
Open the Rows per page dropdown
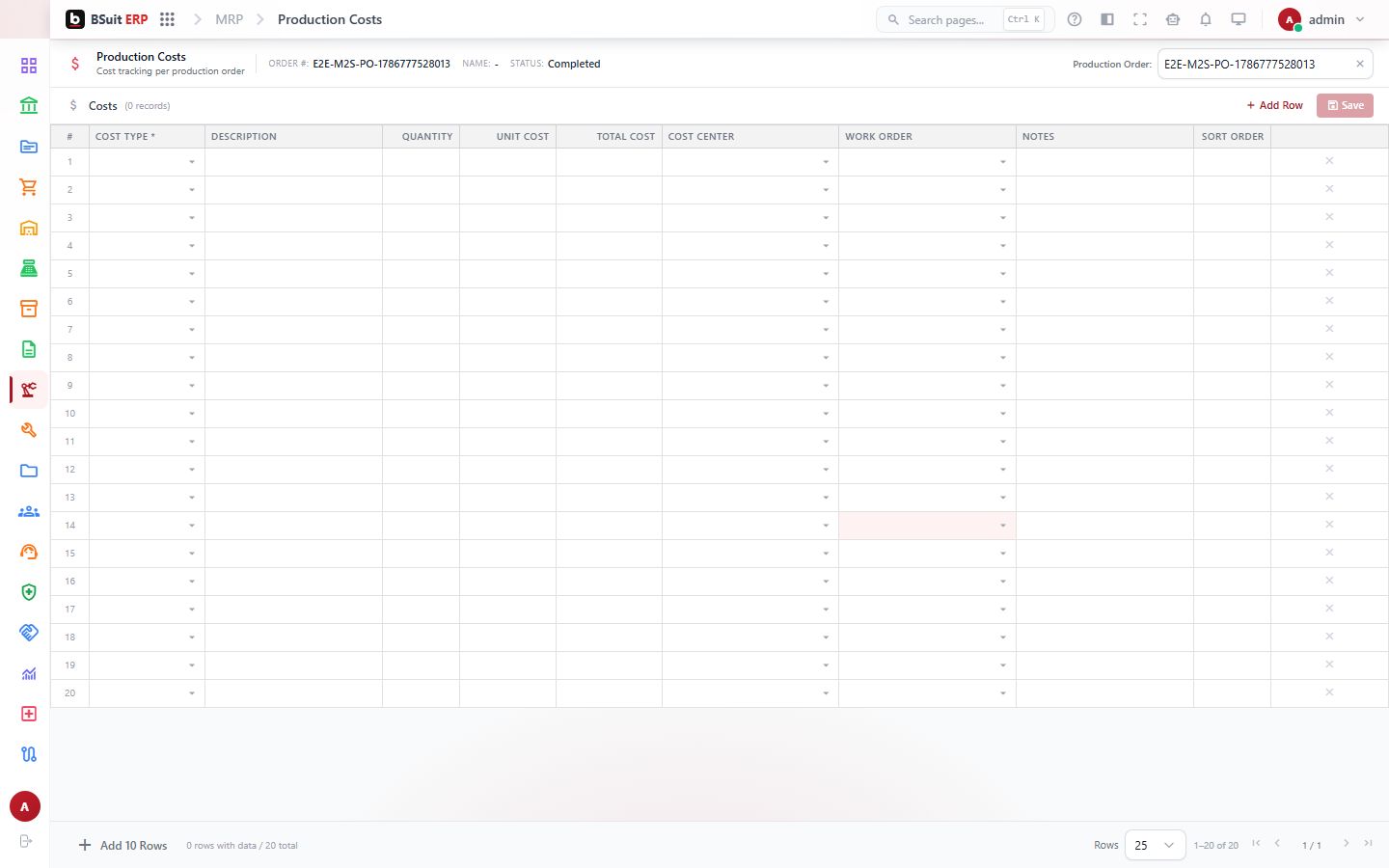tap(1155, 845)
